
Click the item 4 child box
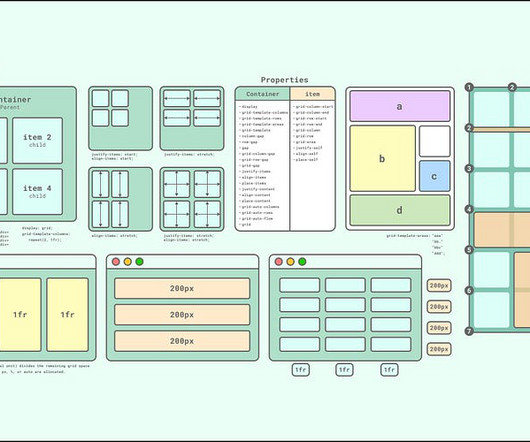point(38,192)
